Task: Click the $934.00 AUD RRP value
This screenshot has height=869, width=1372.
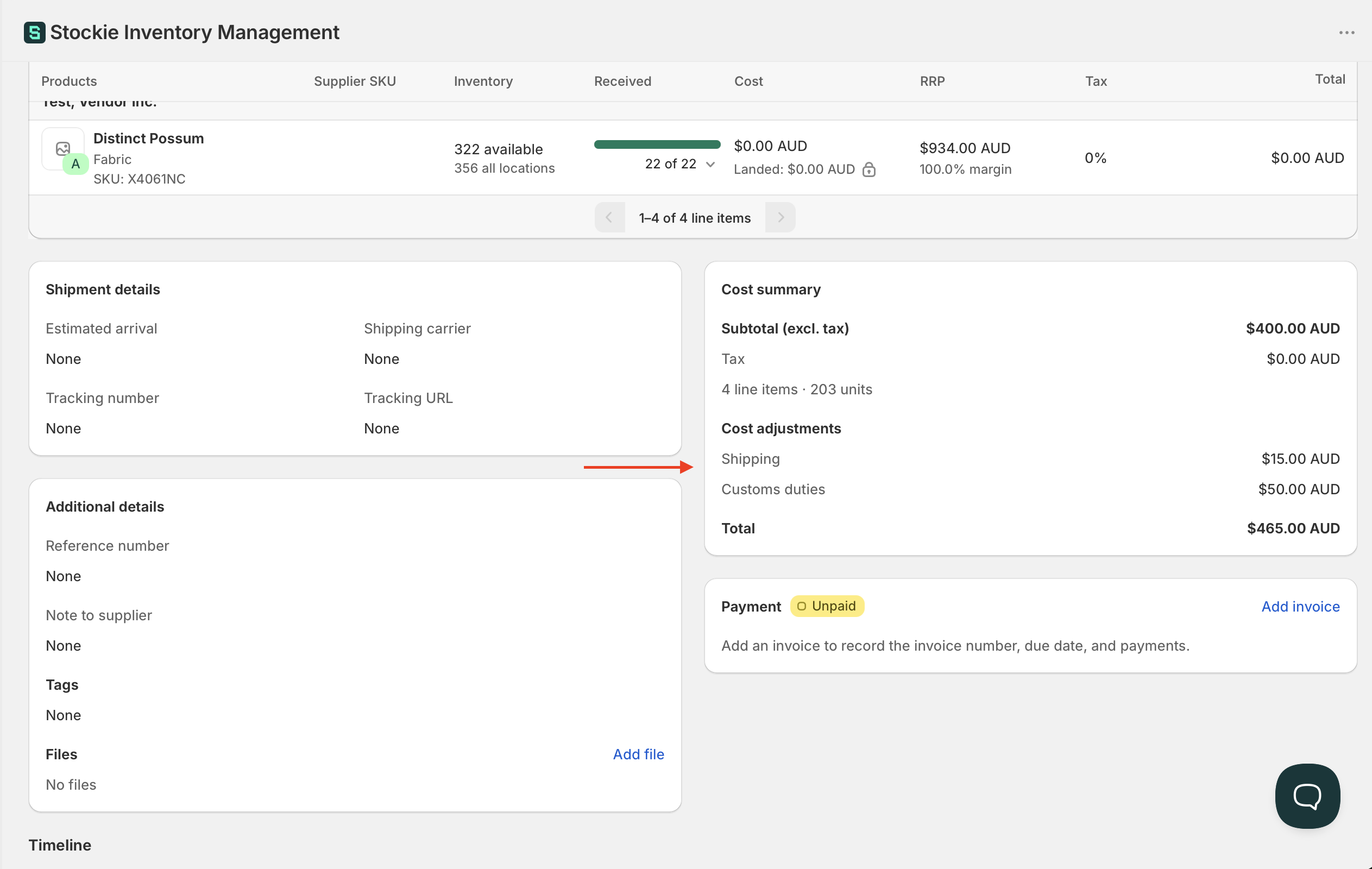Action: click(x=965, y=148)
